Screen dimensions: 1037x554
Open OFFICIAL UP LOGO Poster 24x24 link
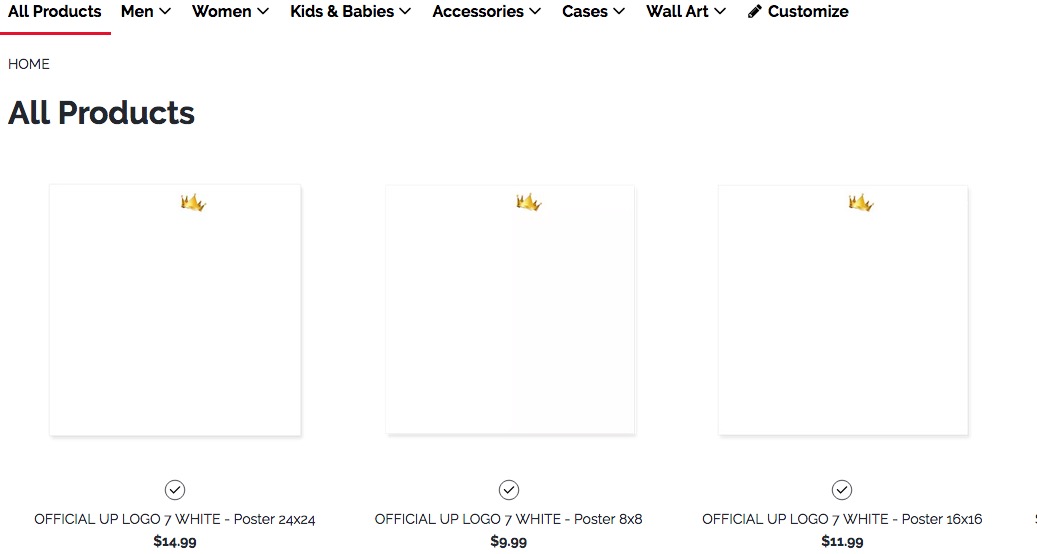(x=175, y=519)
